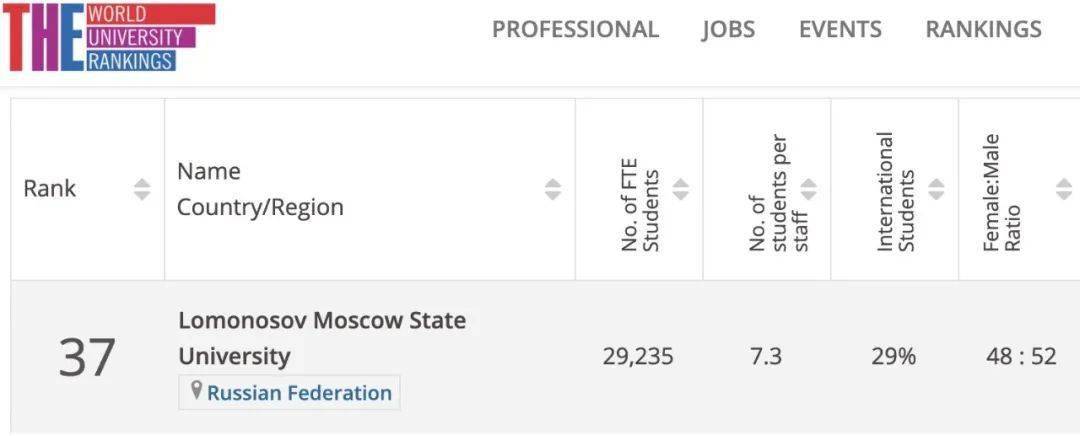Go to the EVENTS section
Screen dimensions: 1080x436
pos(840,30)
